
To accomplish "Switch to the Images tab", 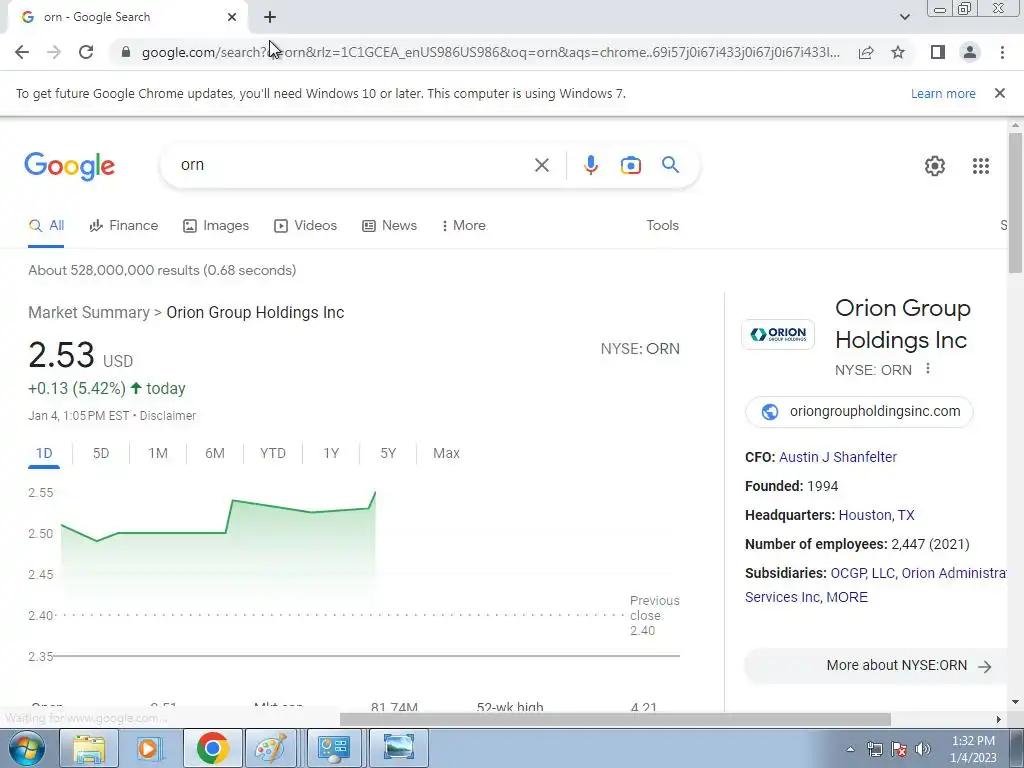I will pyautogui.click(x=216, y=226).
